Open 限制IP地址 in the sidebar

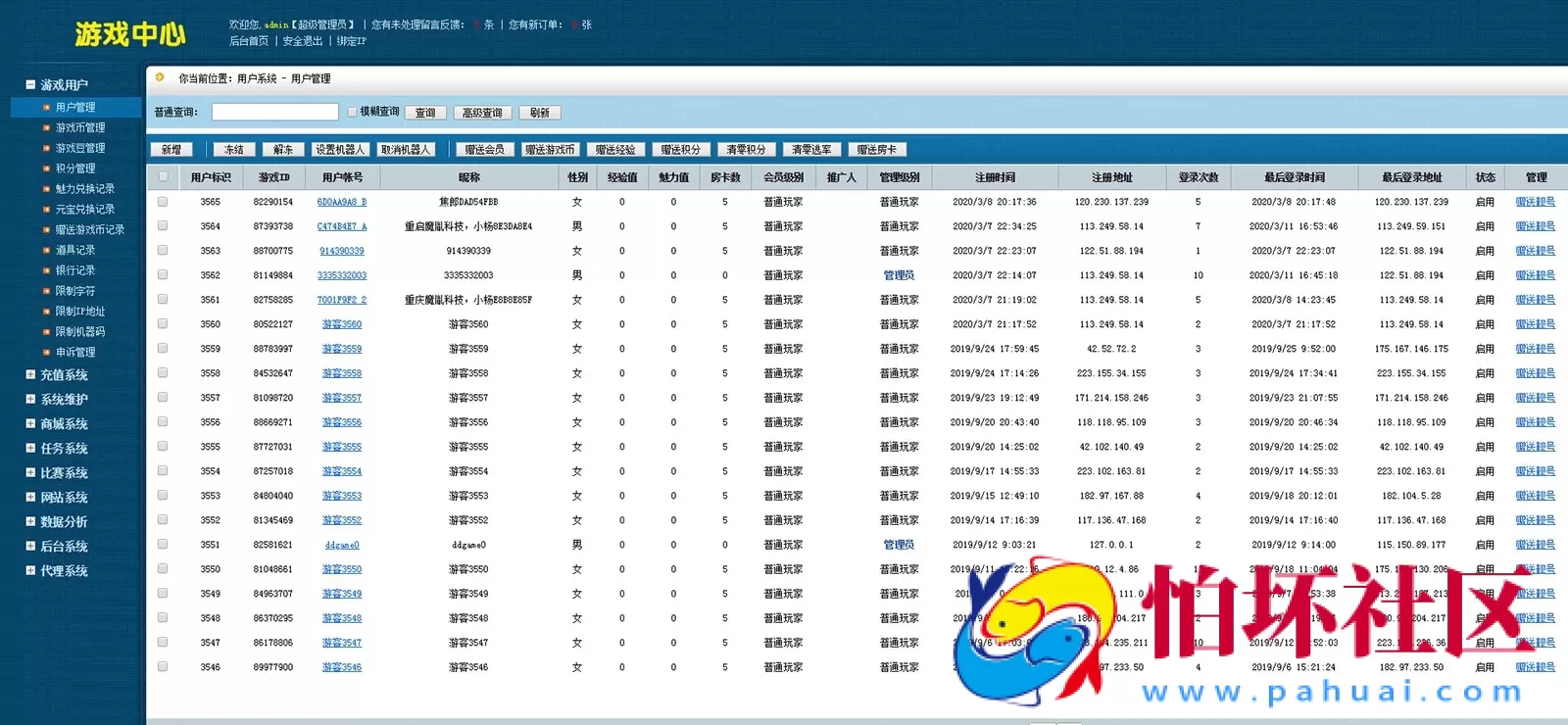pos(80,312)
